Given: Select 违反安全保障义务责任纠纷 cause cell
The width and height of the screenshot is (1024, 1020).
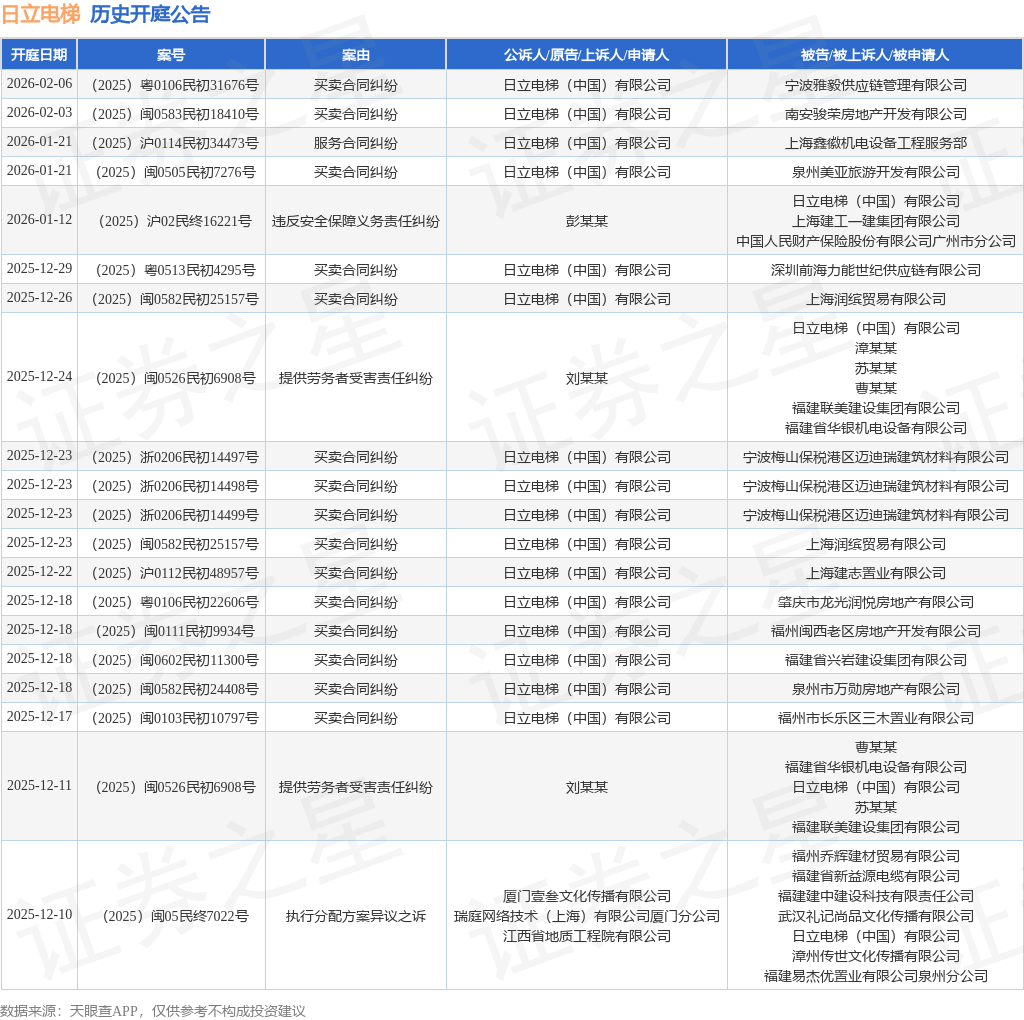Looking at the screenshot, I should (356, 221).
